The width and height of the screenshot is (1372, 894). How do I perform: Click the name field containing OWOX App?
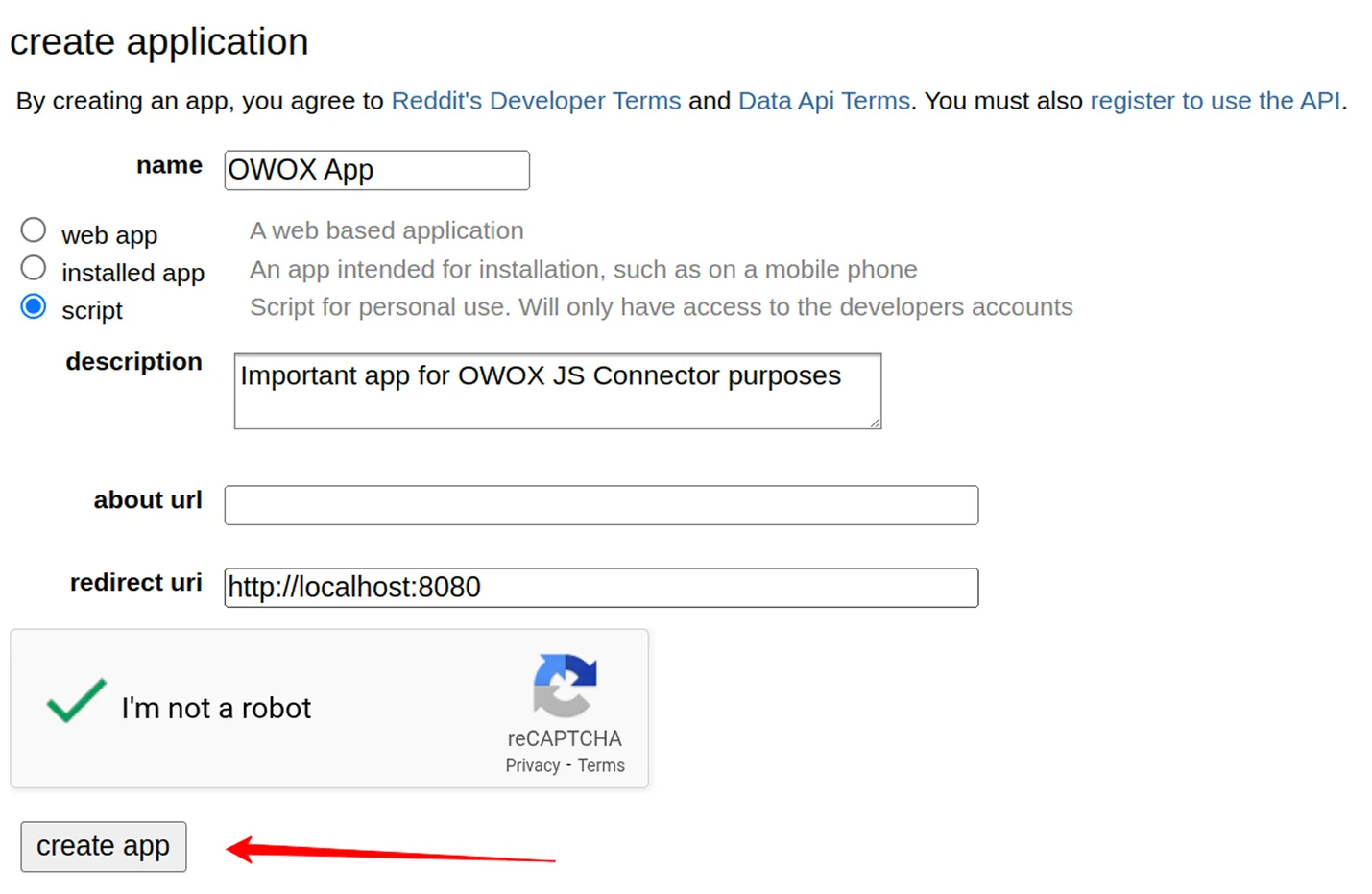tap(376, 170)
